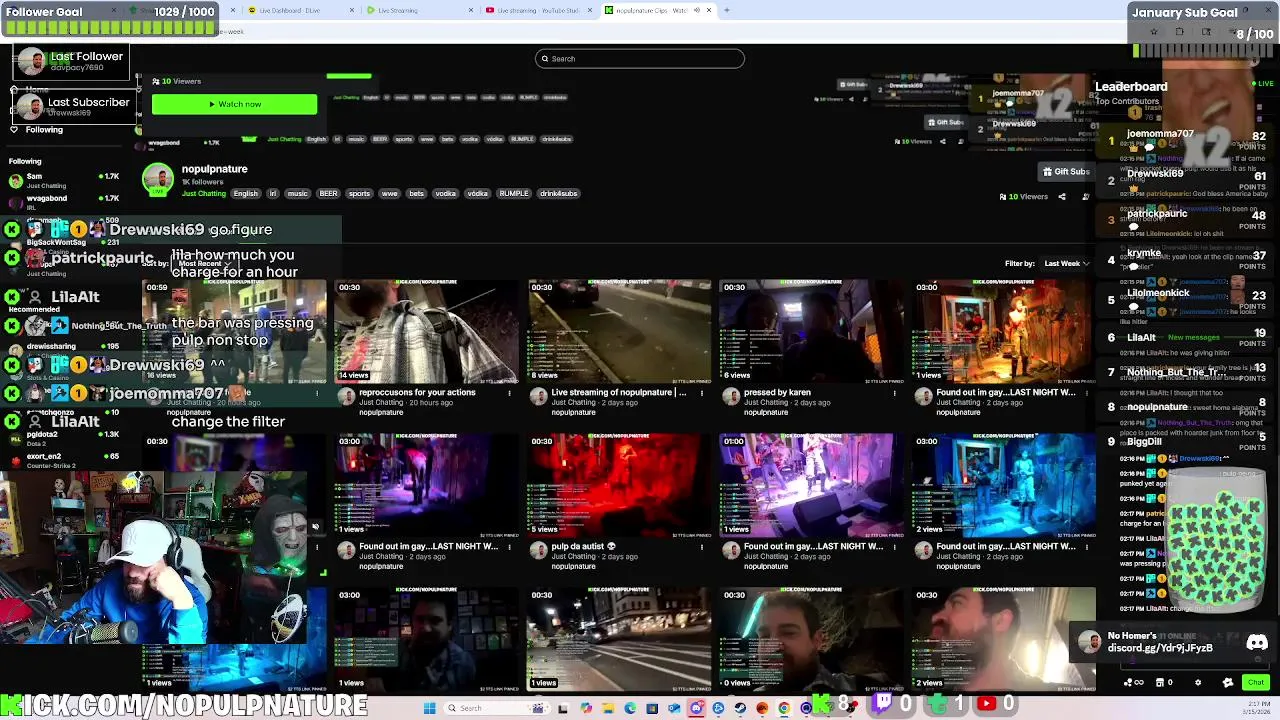
Task: Open three-dot menu for 'pressed by karen' clip
Action: 894,393
